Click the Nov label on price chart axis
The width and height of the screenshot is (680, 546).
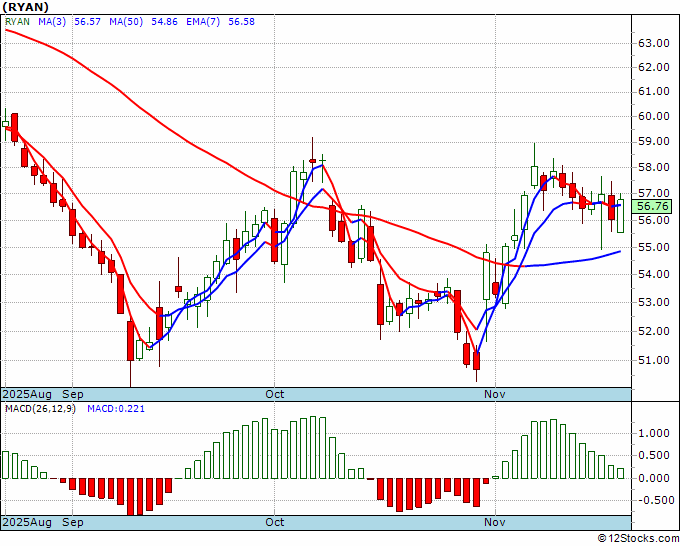coord(495,394)
